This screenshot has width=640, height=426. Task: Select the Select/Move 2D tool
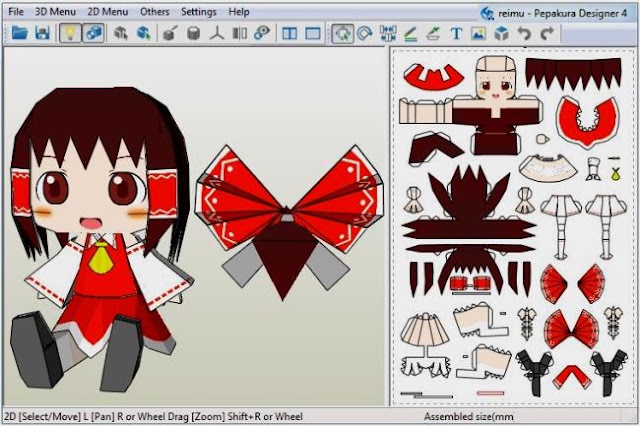[342, 33]
